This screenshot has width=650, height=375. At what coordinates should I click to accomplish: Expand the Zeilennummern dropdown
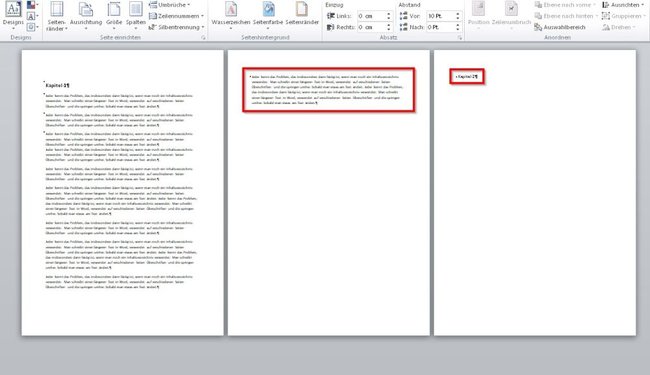[176, 16]
